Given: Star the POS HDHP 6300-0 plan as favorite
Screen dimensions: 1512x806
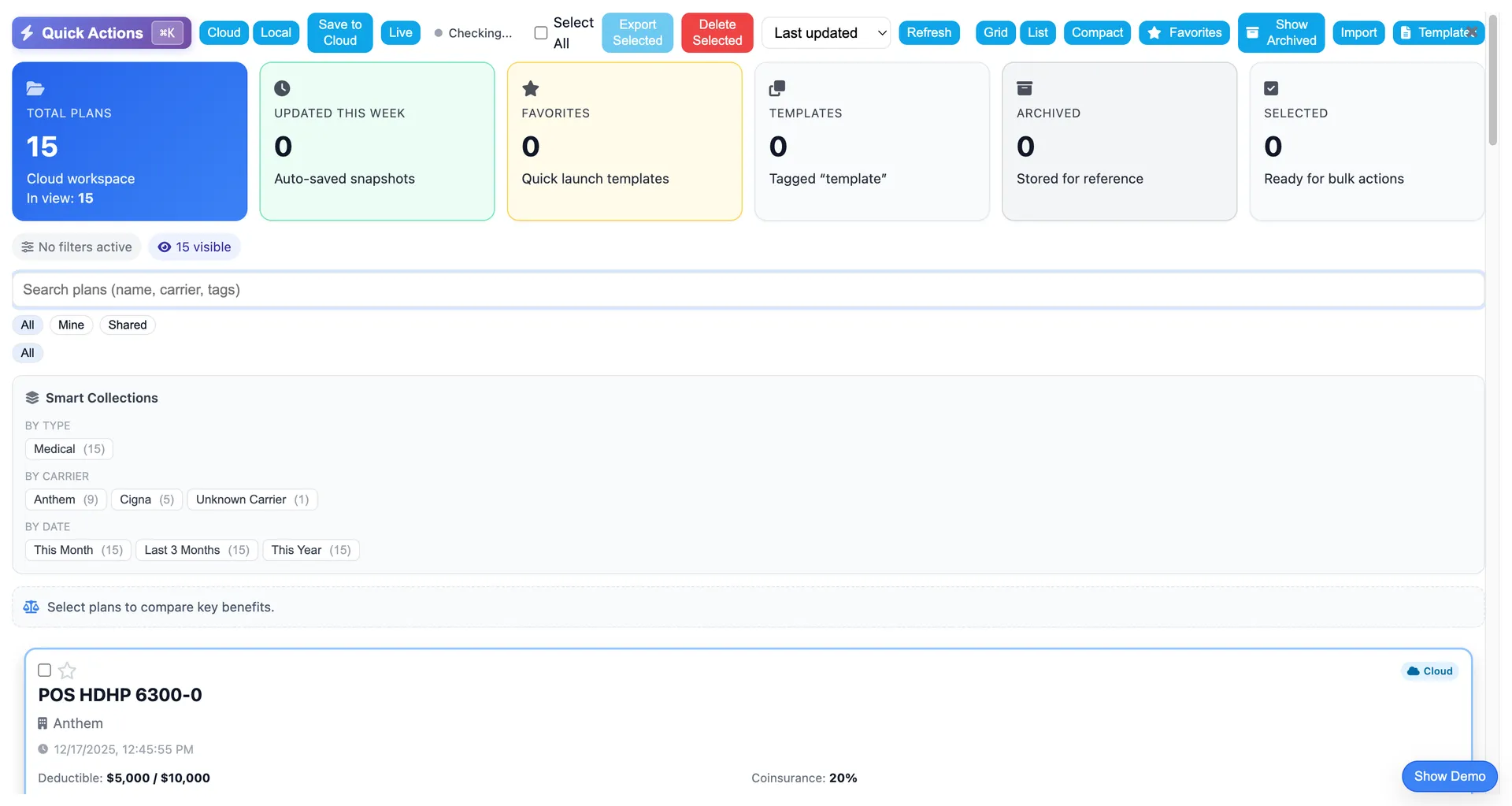Looking at the screenshot, I should pyautogui.click(x=66, y=670).
